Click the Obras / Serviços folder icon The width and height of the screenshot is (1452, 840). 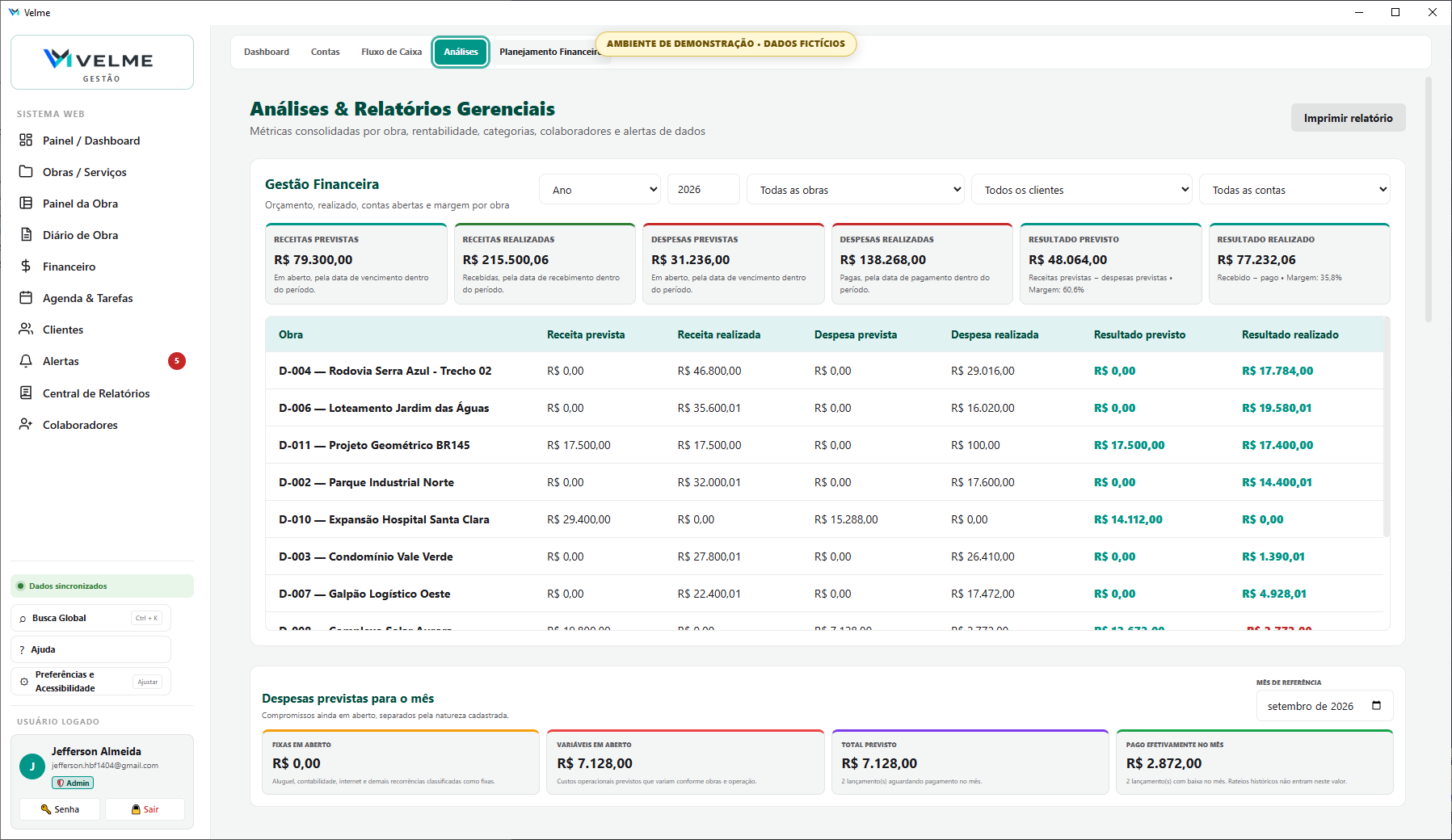(26, 171)
